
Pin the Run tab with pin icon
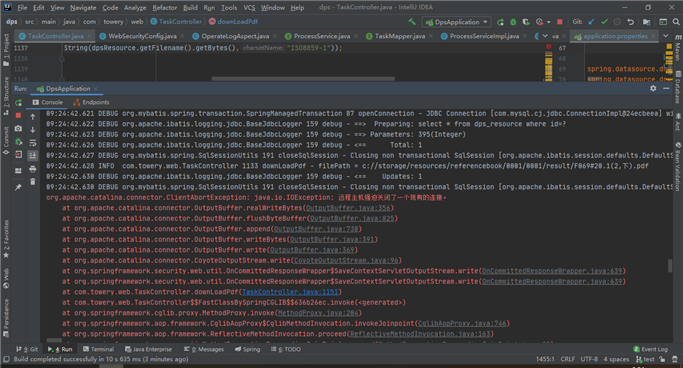[18, 187]
